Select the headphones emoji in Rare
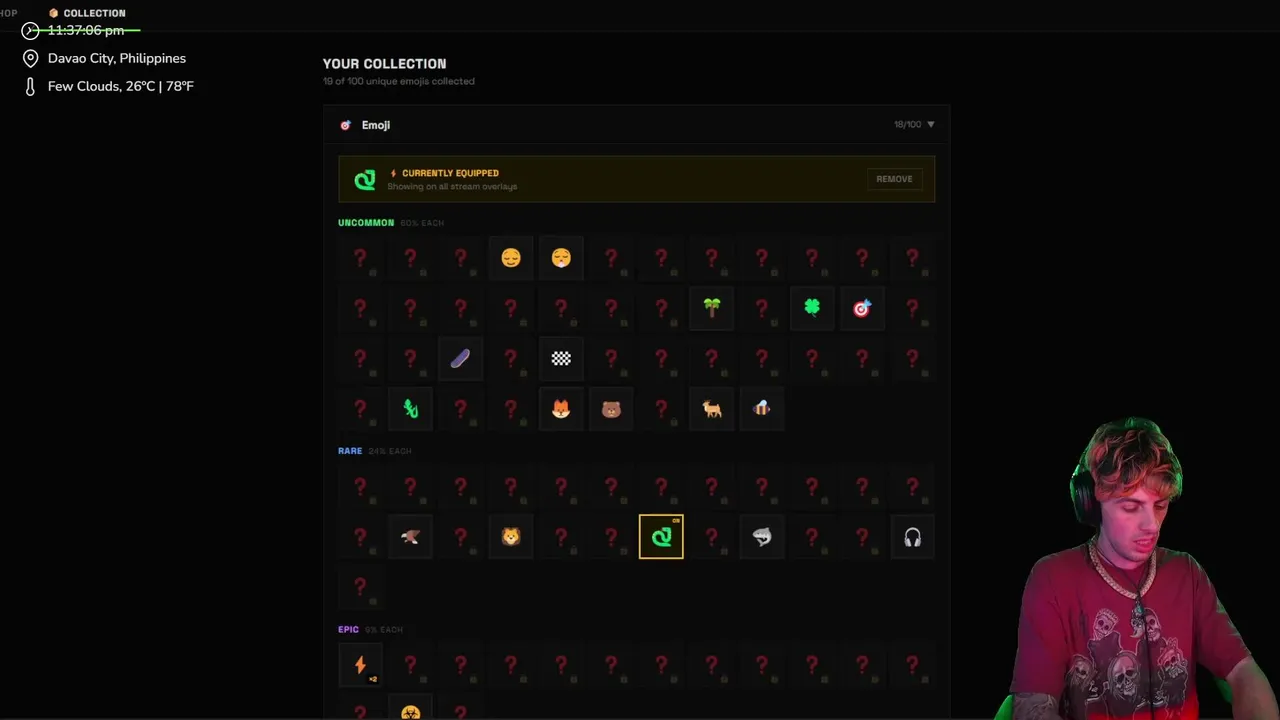1280x720 pixels. pyautogui.click(x=912, y=537)
